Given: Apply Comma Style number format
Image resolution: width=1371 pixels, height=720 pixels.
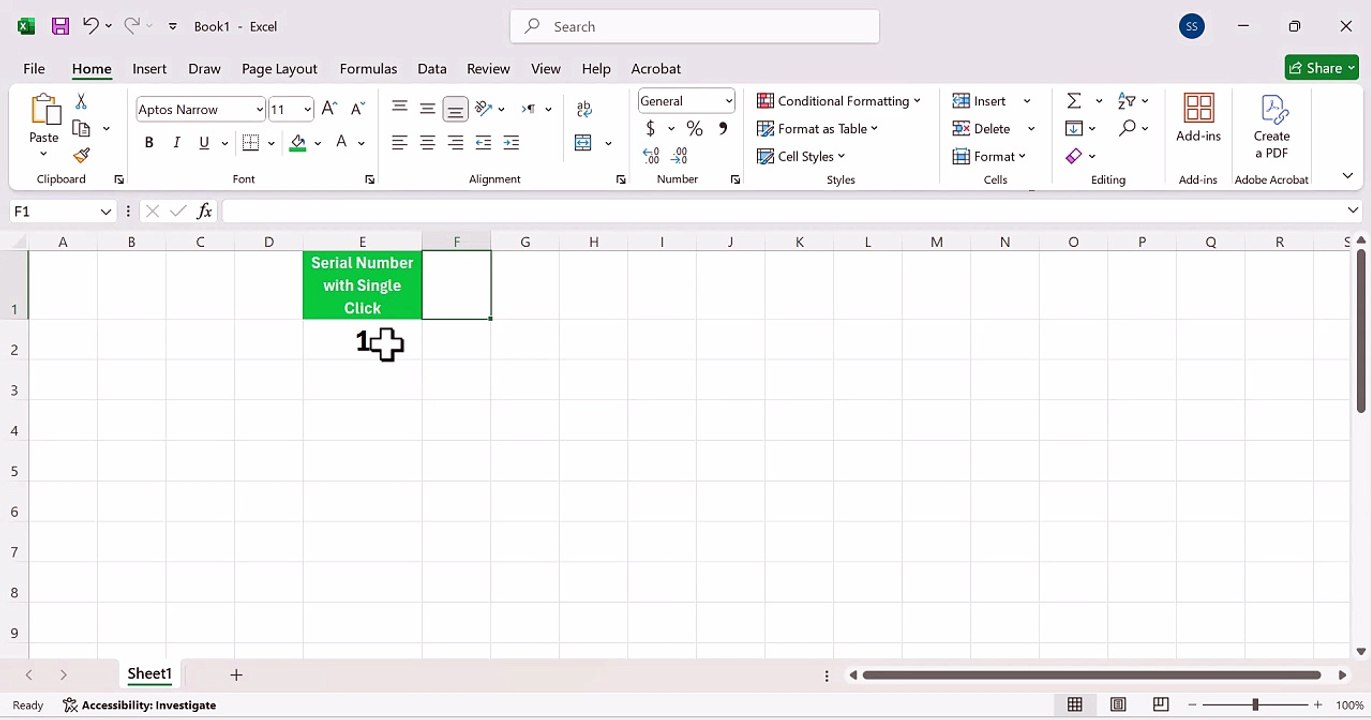Looking at the screenshot, I should click(722, 128).
